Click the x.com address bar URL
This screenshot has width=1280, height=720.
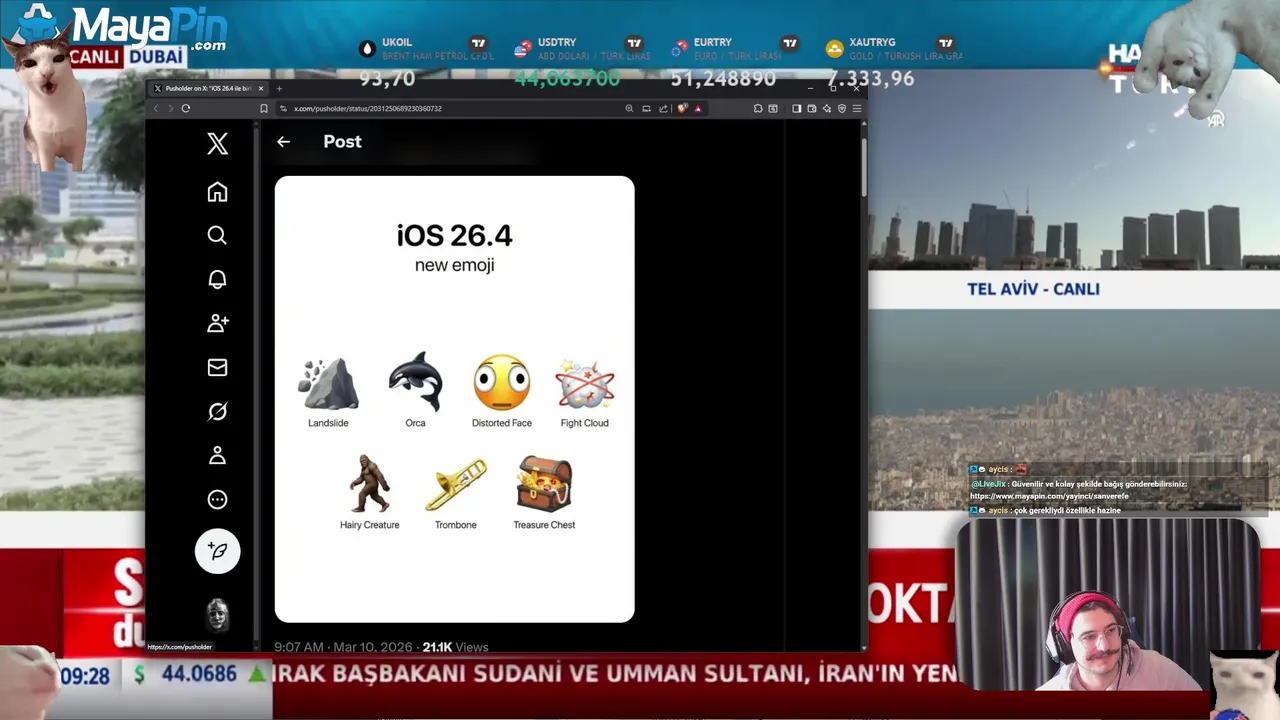(368, 108)
